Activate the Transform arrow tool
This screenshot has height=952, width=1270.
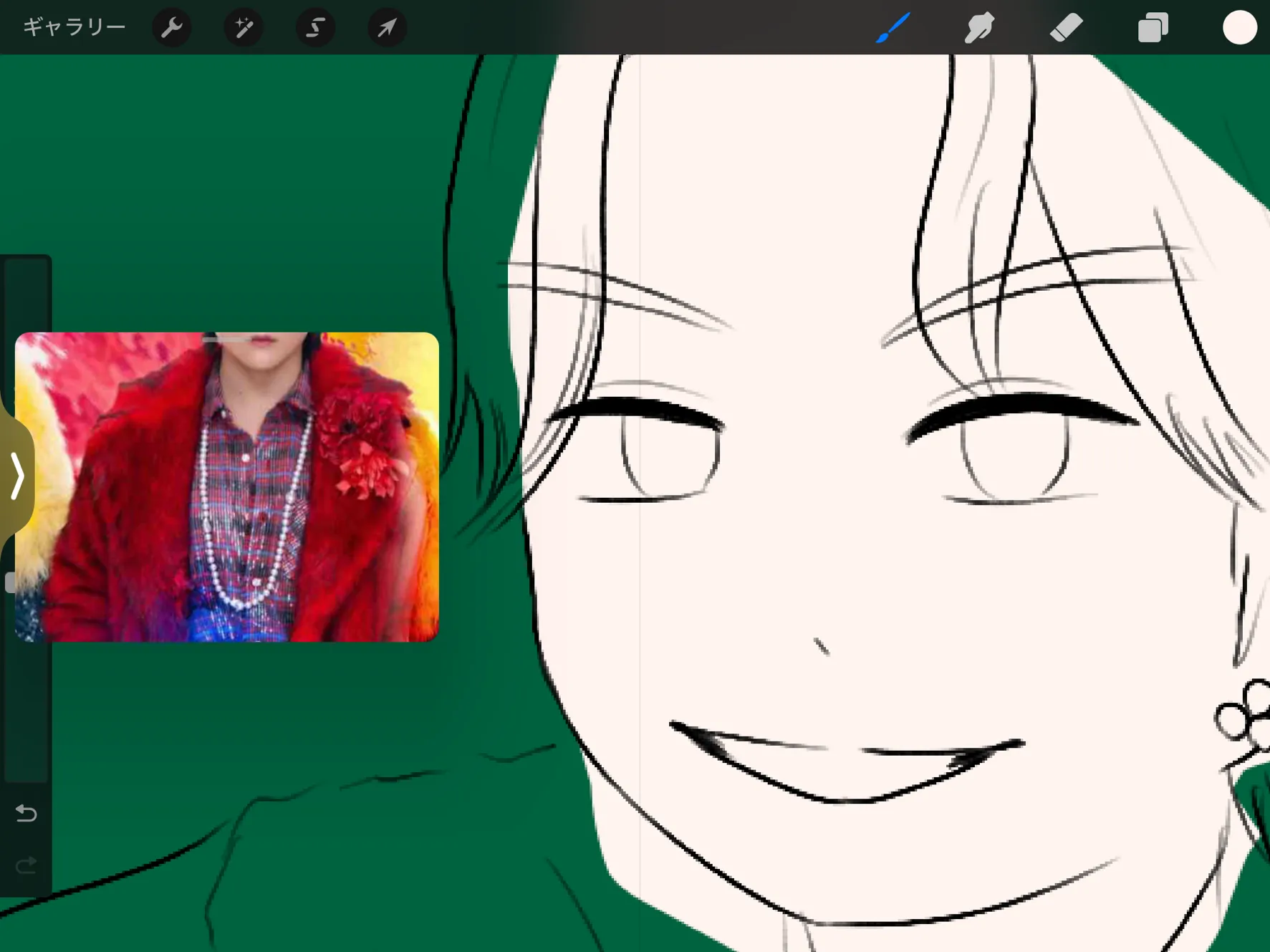387,28
